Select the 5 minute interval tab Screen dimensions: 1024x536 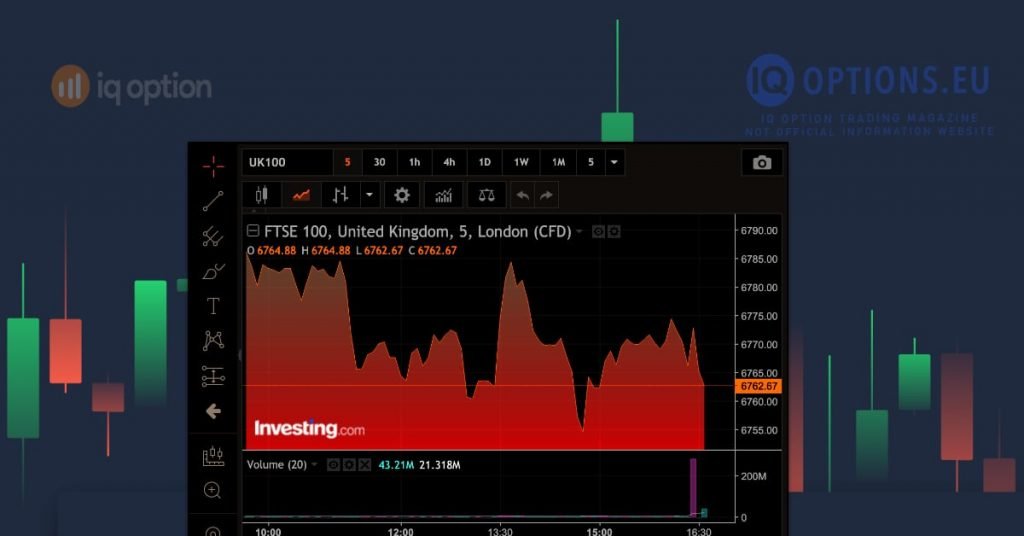click(x=347, y=163)
